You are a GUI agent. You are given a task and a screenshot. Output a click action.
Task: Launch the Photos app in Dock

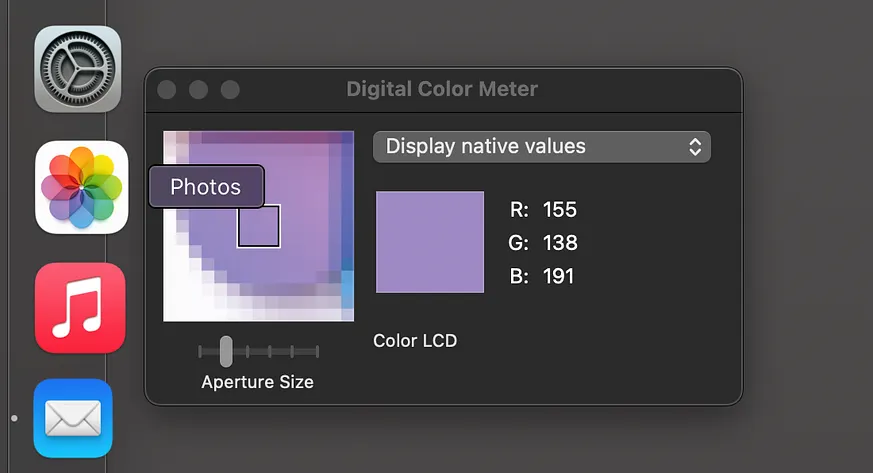[x=82, y=188]
